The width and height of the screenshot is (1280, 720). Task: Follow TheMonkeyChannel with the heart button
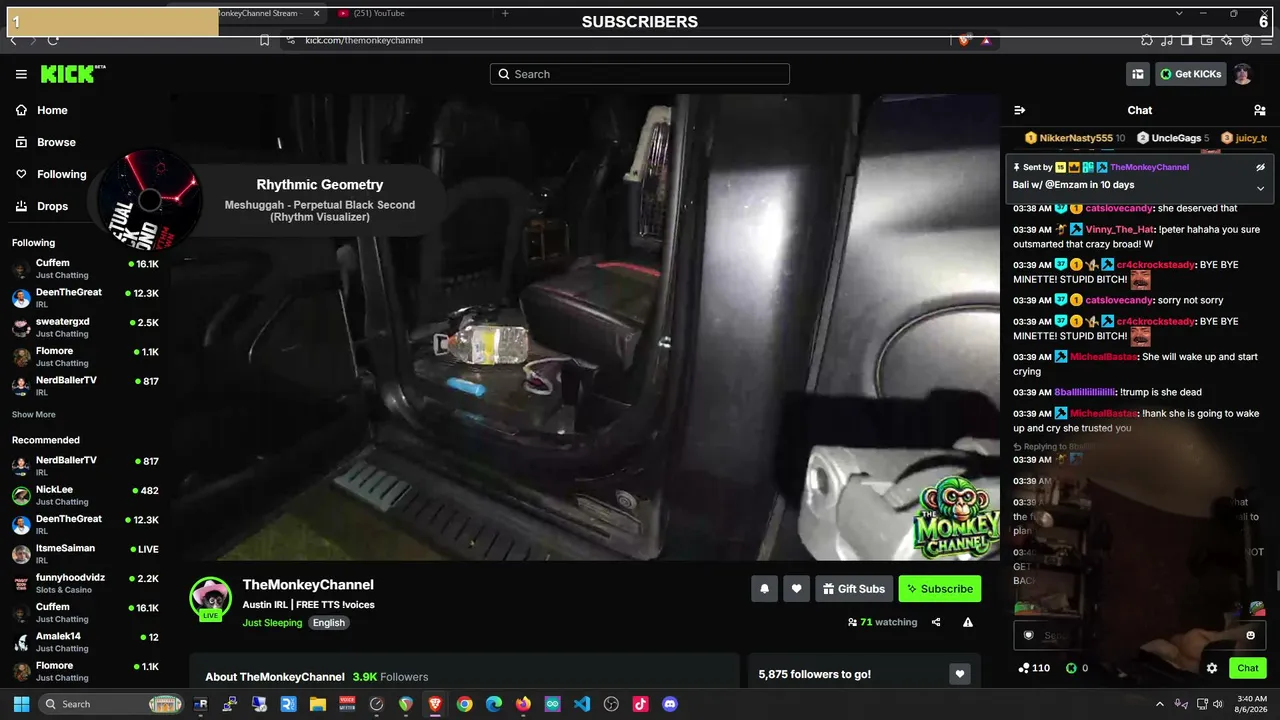(796, 589)
